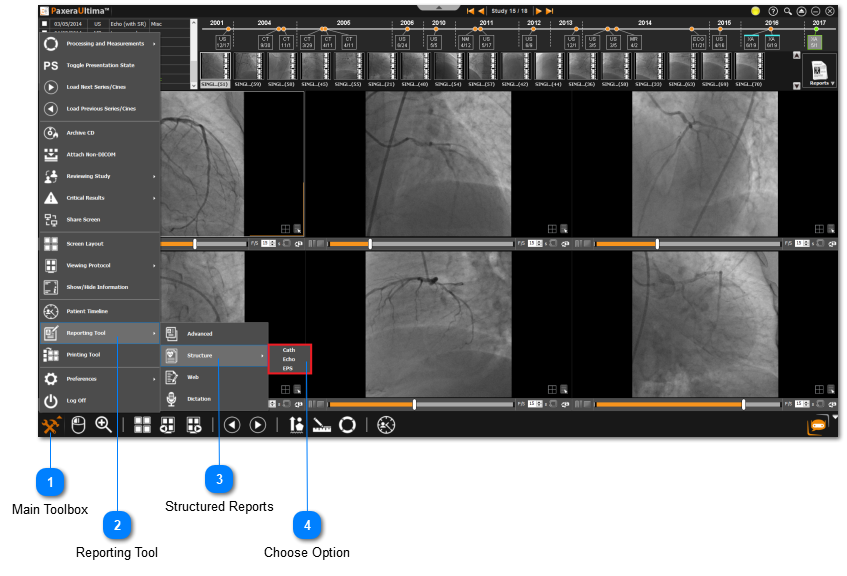Open the Attach Non-DICOM icon
The width and height of the screenshot is (847, 576).
tap(50, 155)
